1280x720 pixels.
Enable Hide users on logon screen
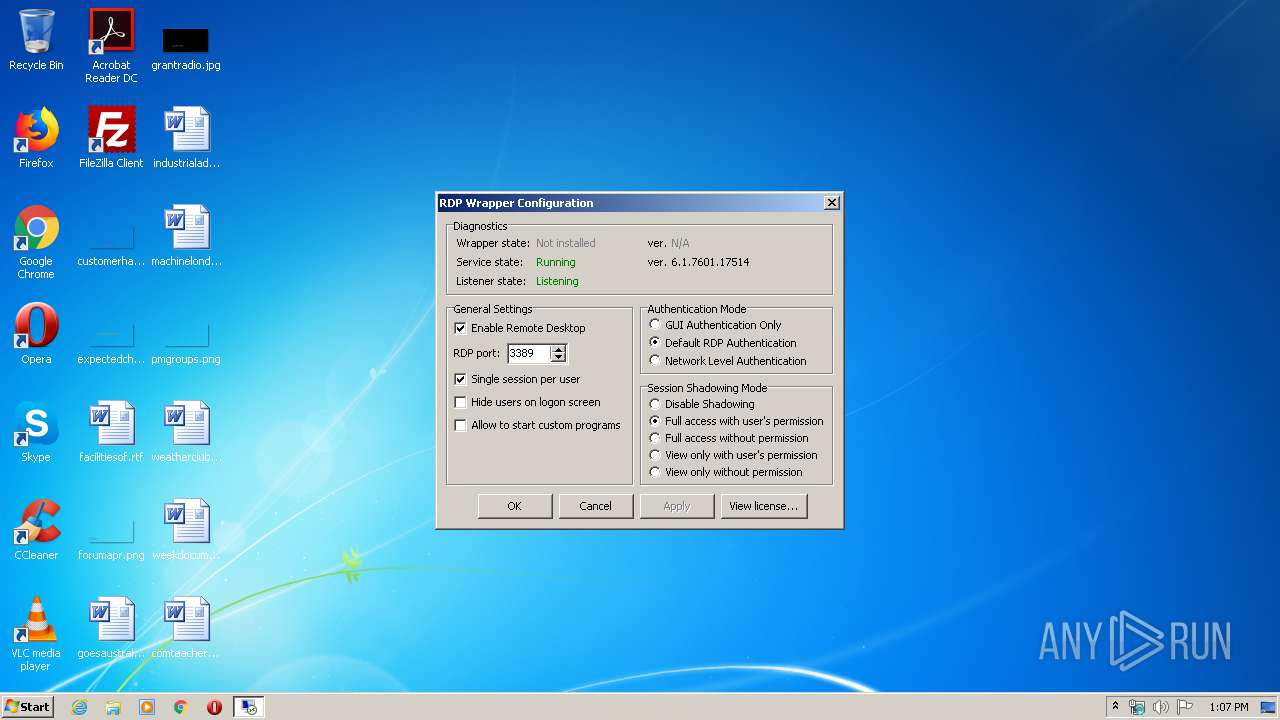pyautogui.click(x=527, y=402)
